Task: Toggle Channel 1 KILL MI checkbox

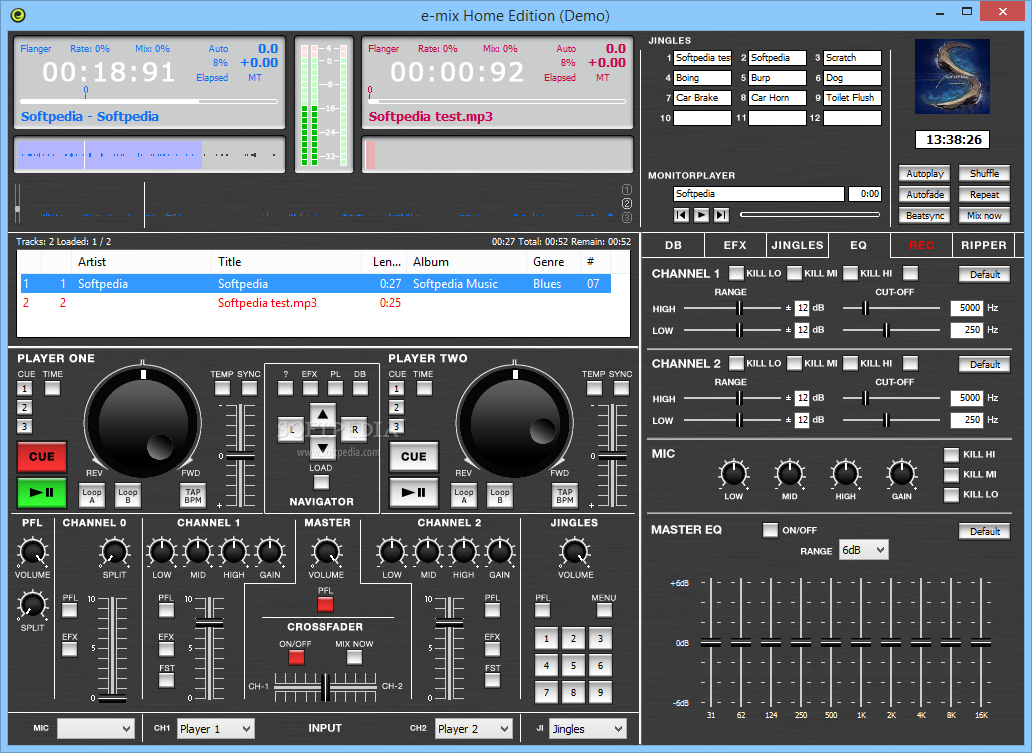Action: coord(794,273)
